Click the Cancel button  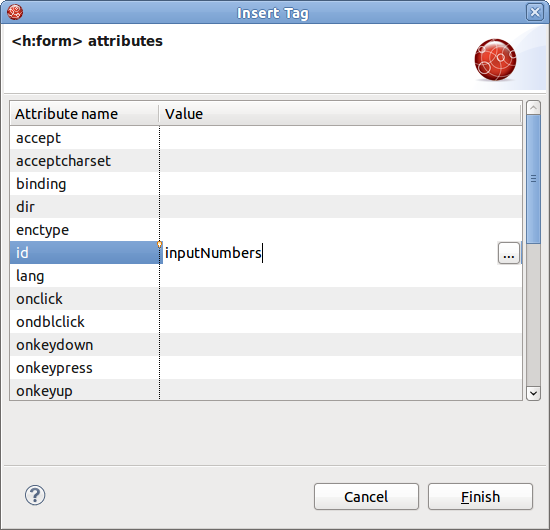[366, 497]
